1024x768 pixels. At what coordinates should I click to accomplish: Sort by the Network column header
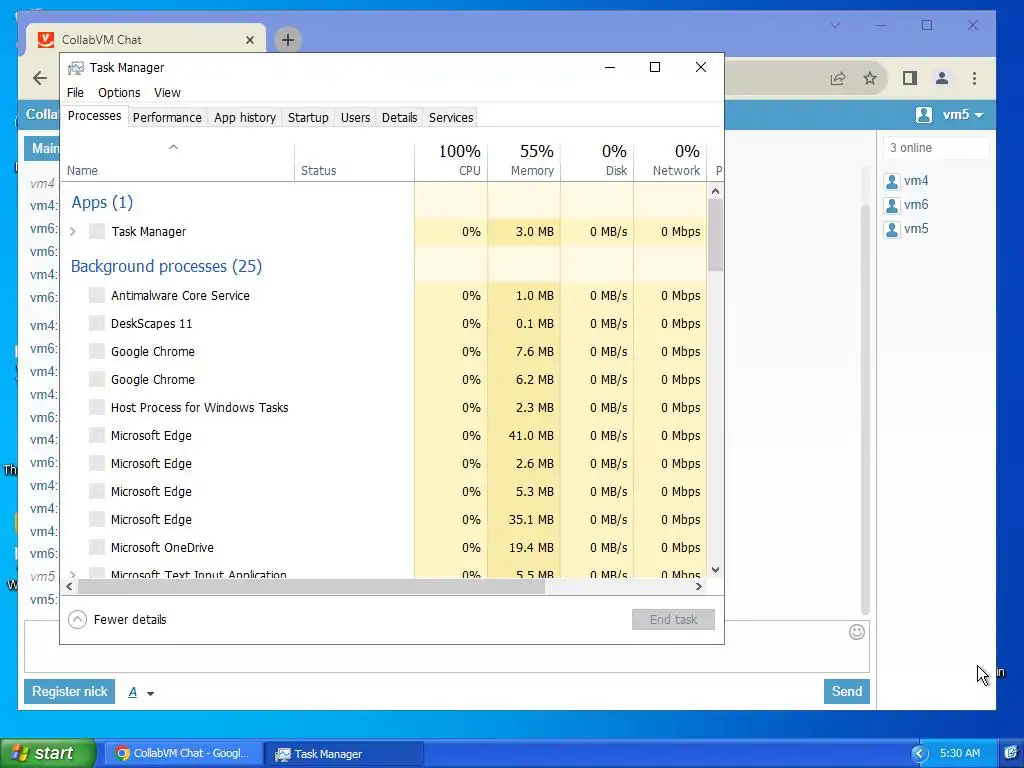click(x=671, y=161)
